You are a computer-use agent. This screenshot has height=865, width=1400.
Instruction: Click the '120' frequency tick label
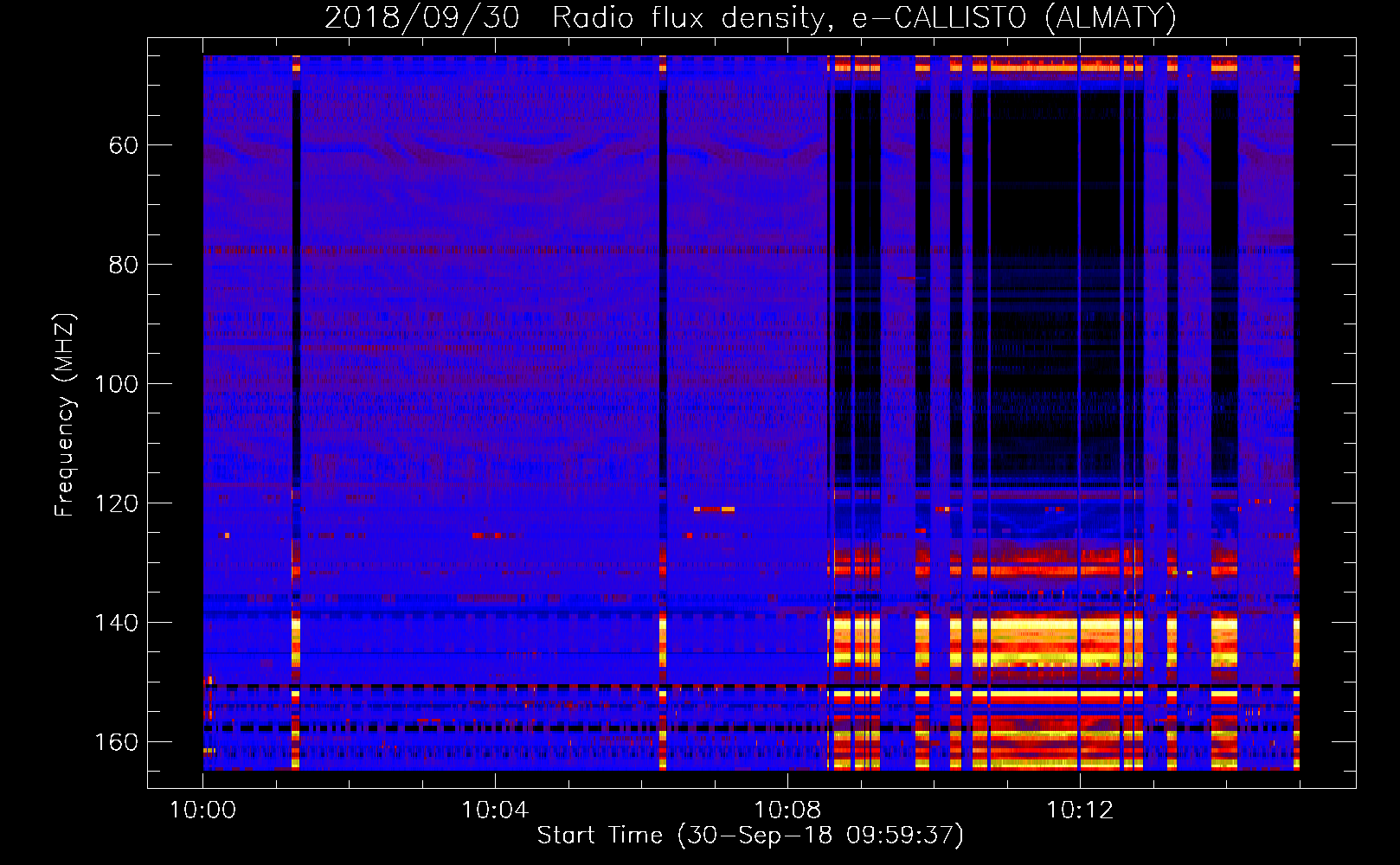tap(116, 503)
